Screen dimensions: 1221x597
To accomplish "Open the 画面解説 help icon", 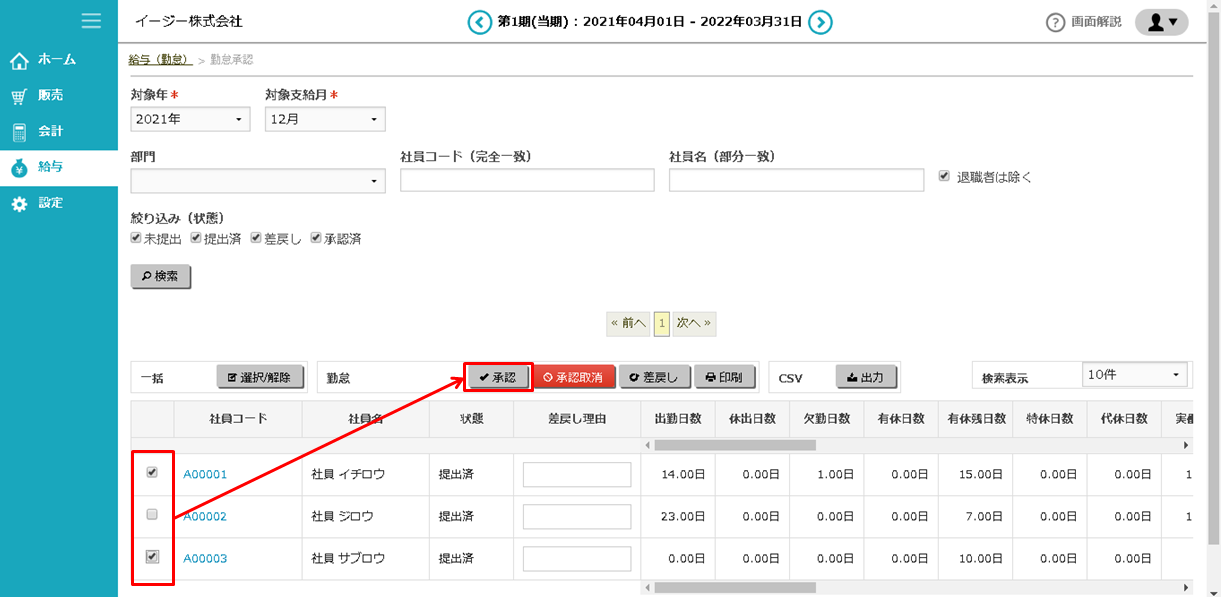I will click(1055, 22).
